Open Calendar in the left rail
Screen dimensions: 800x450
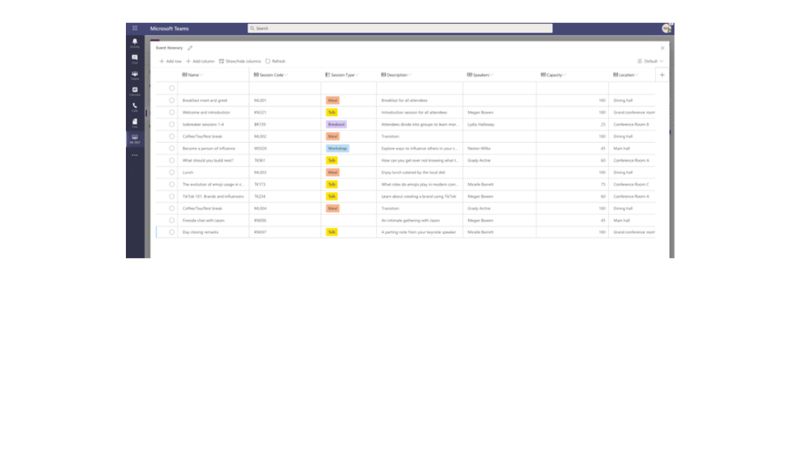(x=135, y=91)
